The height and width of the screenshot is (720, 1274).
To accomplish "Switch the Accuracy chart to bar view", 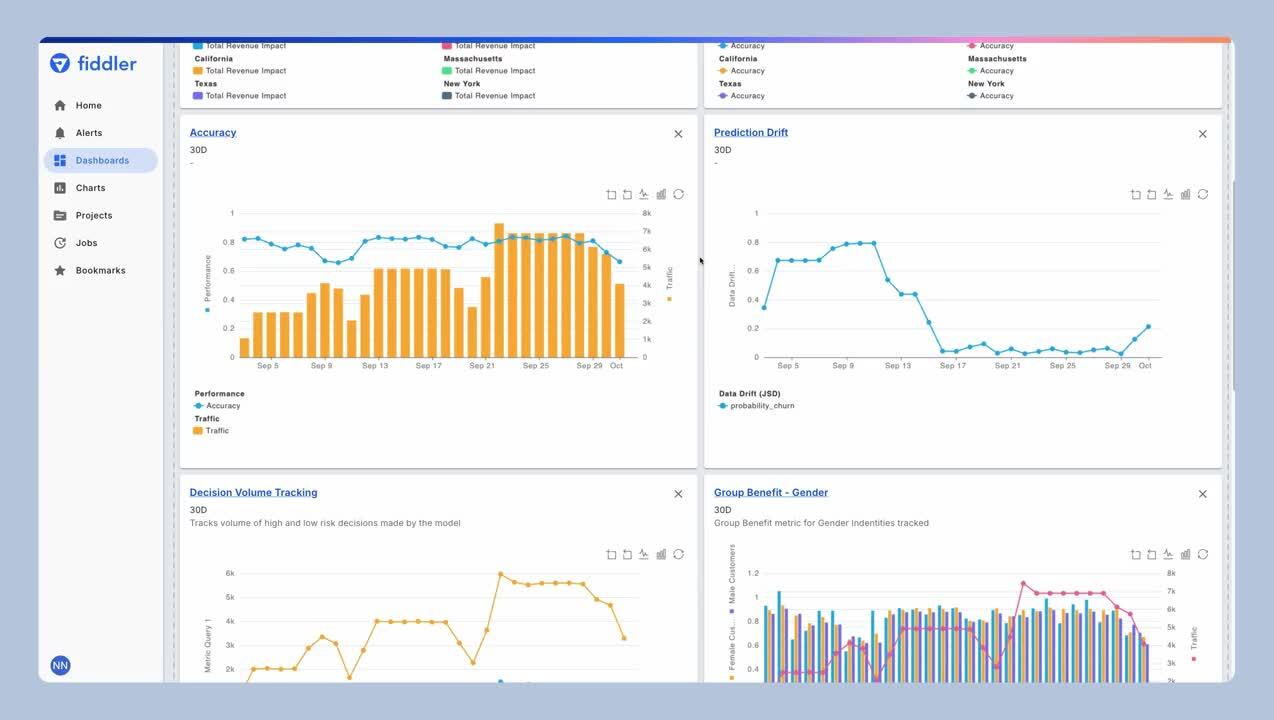I will tap(661, 194).
